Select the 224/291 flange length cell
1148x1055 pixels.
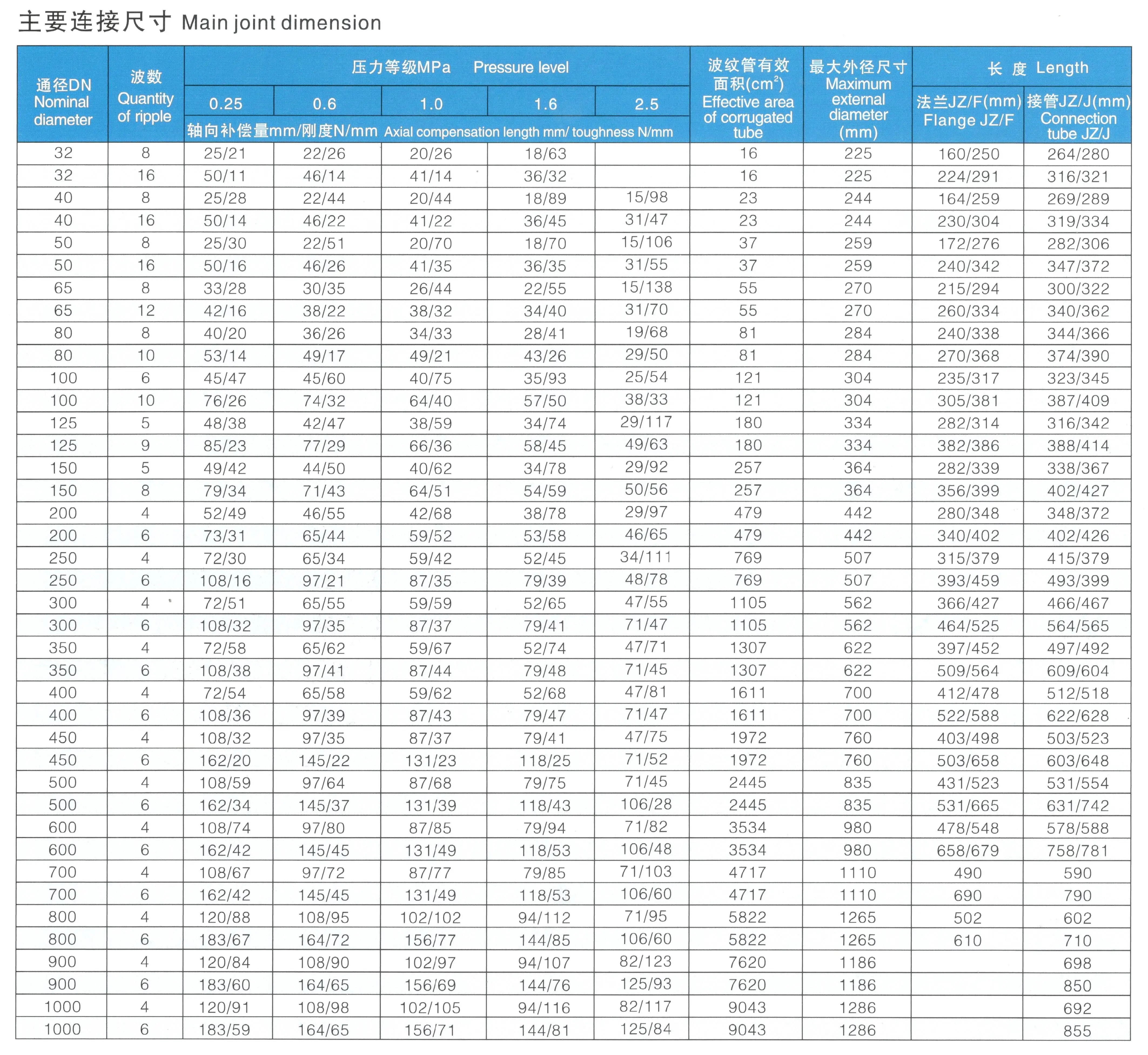tap(968, 177)
